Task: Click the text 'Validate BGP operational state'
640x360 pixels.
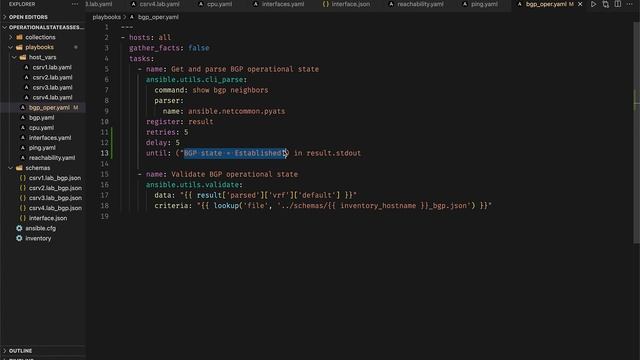Action: point(234,174)
